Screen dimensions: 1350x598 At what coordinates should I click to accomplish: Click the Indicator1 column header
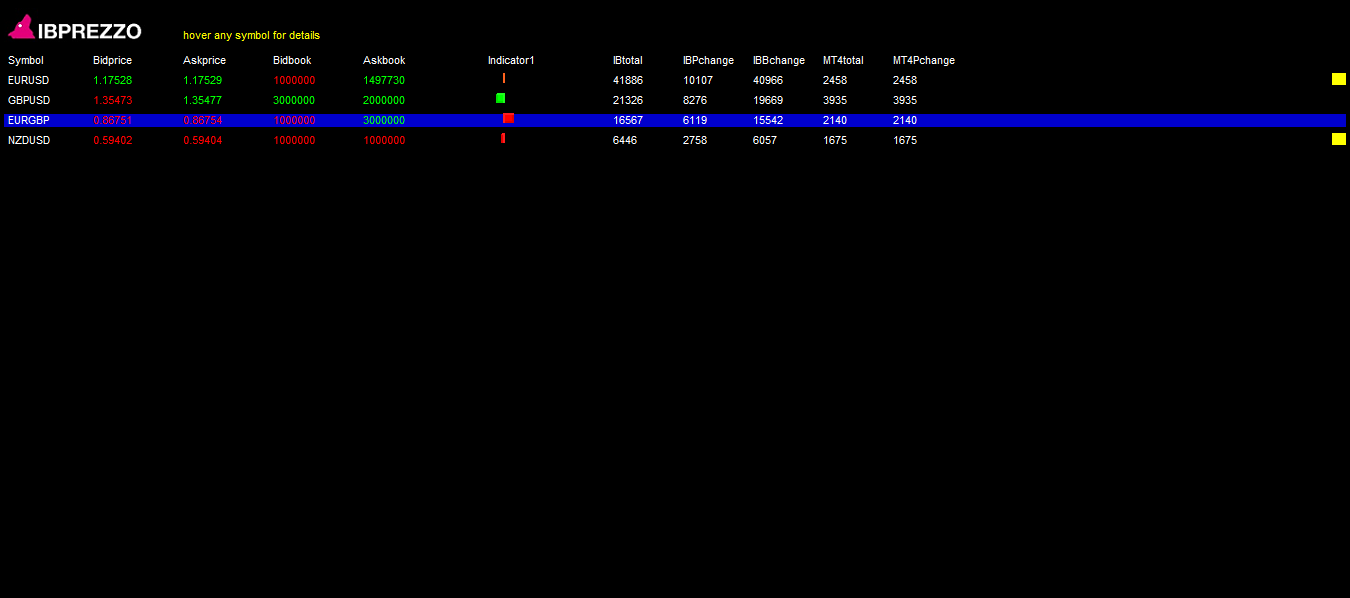[511, 60]
